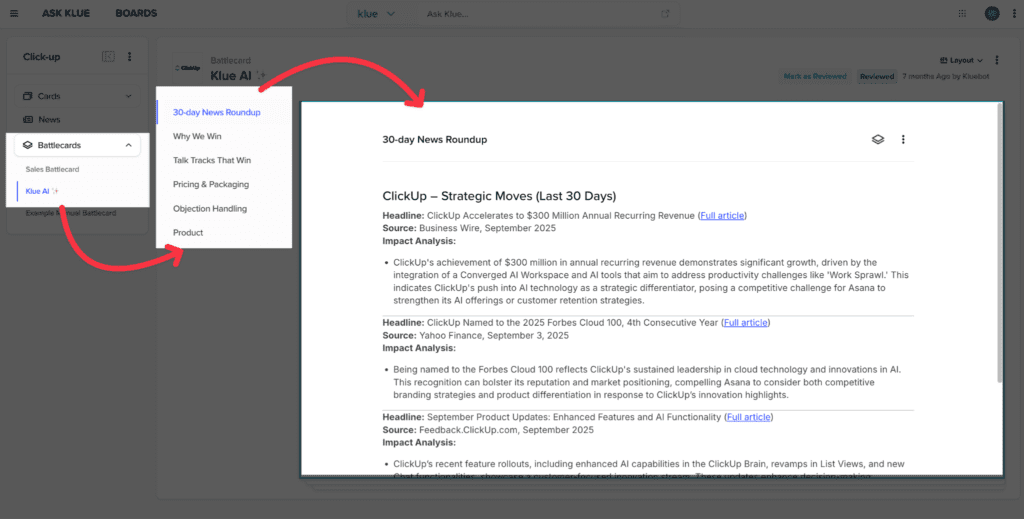Expand the Cards section chevron
The width and height of the screenshot is (1024, 519).
coord(128,96)
